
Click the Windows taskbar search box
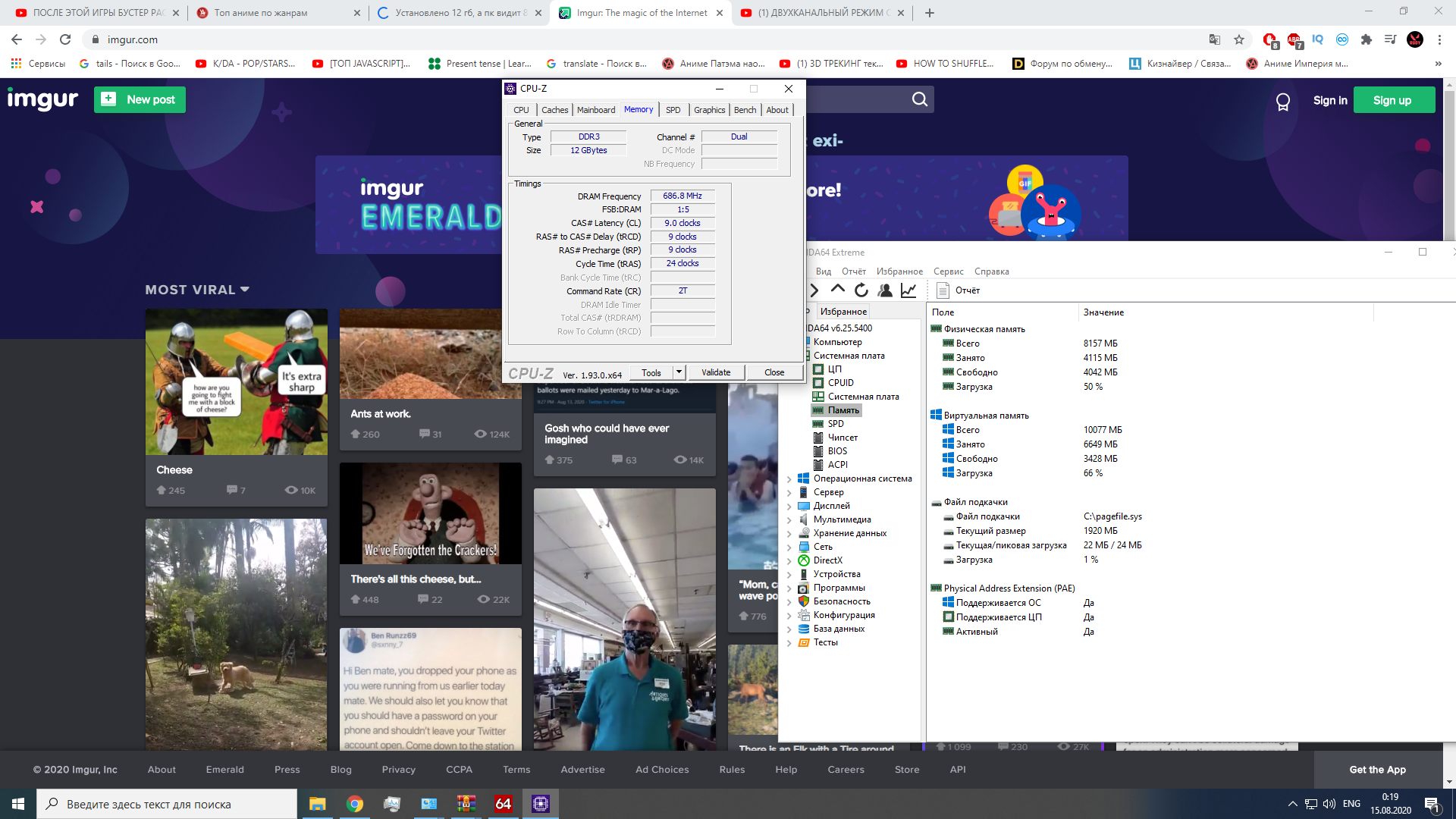click(167, 804)
